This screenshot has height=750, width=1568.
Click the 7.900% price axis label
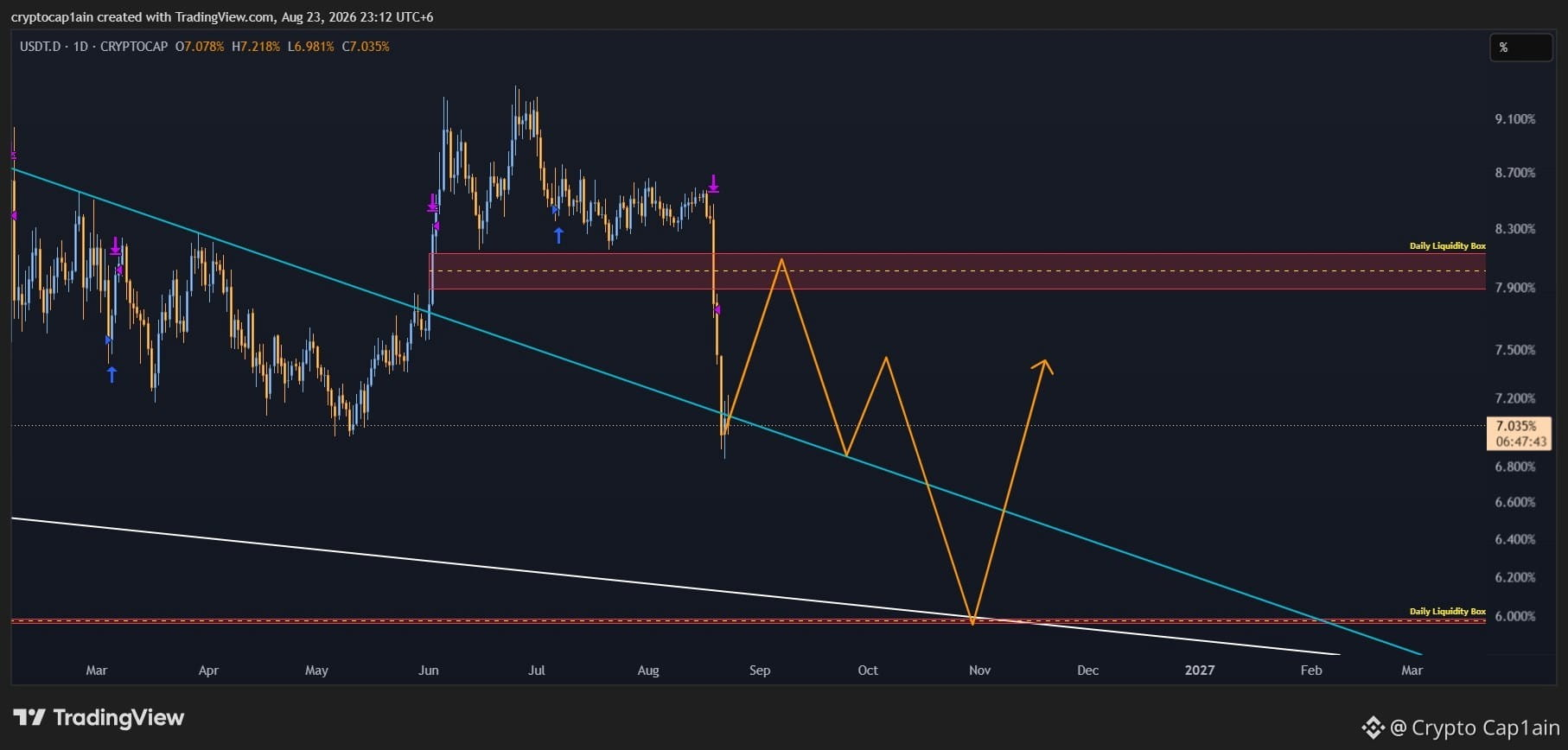[x=1515, y=288]
